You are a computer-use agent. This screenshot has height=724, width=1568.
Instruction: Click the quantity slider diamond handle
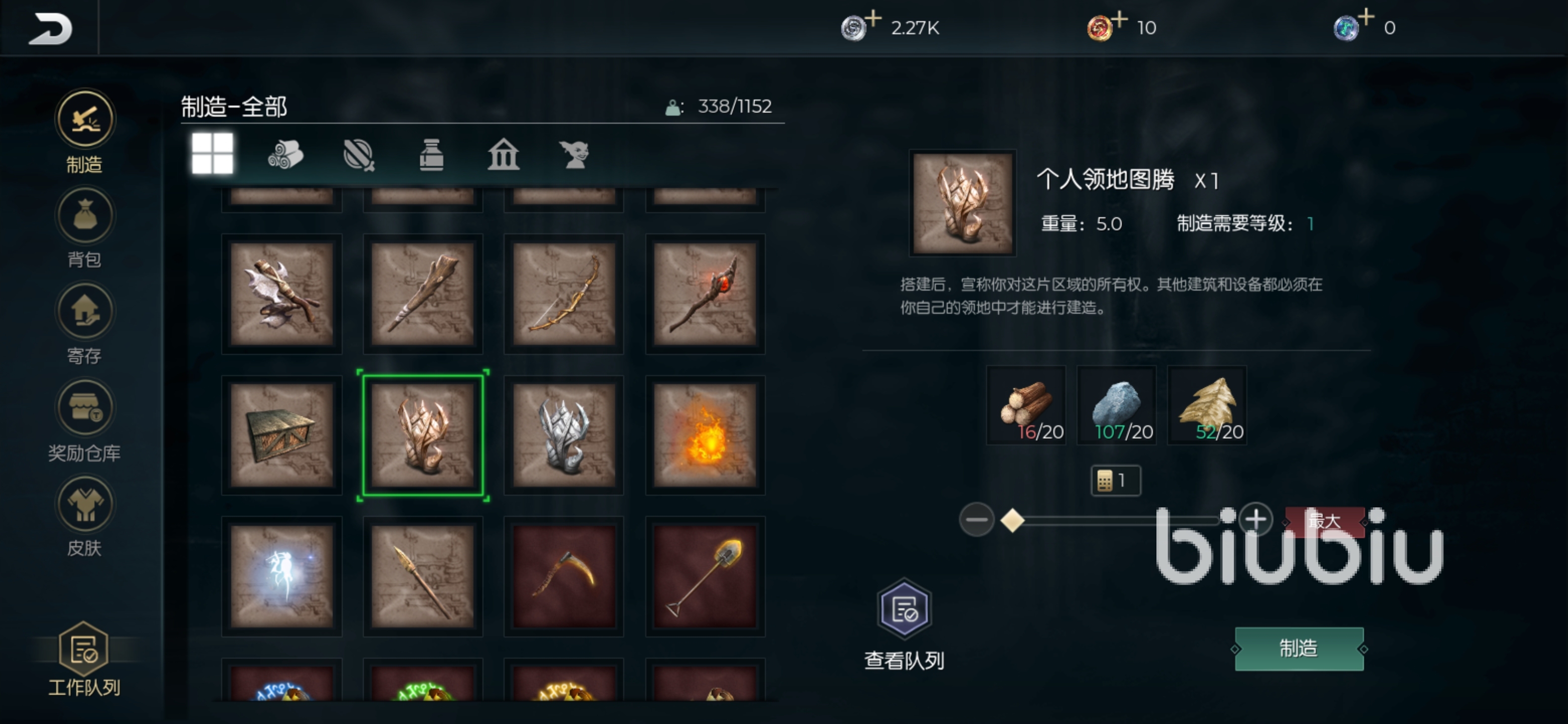[1013, 520]
